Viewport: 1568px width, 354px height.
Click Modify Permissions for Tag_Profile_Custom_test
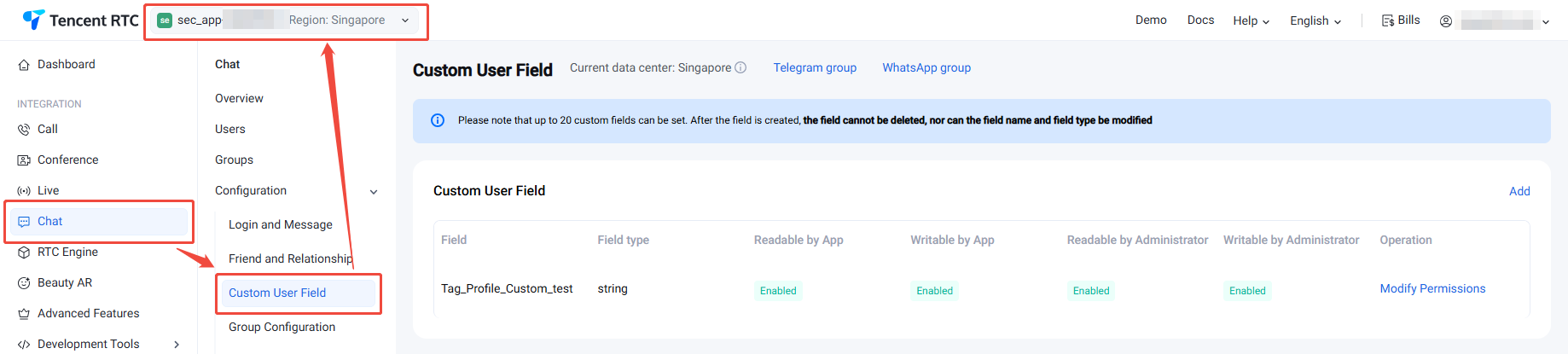tap(1432, 288)
